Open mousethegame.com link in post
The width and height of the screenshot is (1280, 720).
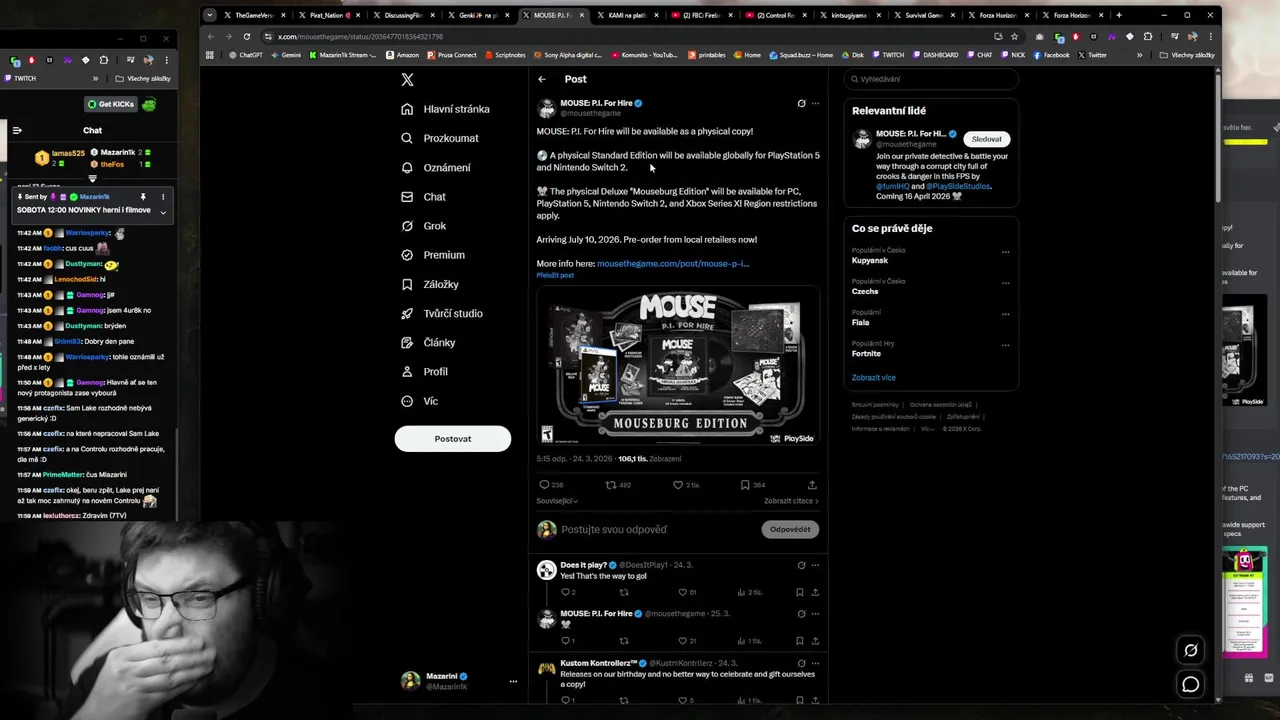tap(673, 264)
